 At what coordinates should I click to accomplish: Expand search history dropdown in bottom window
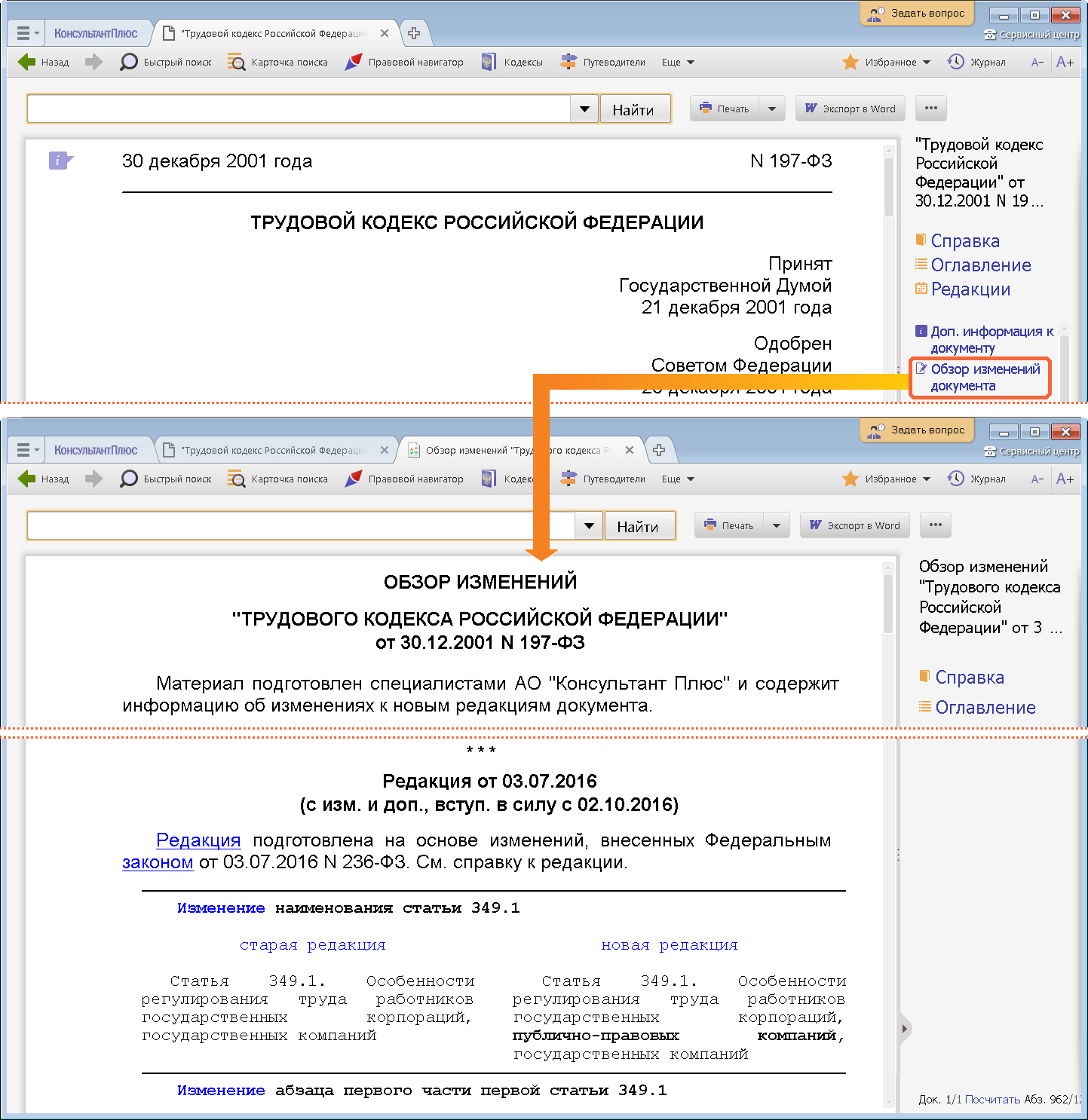coord(589,526)
